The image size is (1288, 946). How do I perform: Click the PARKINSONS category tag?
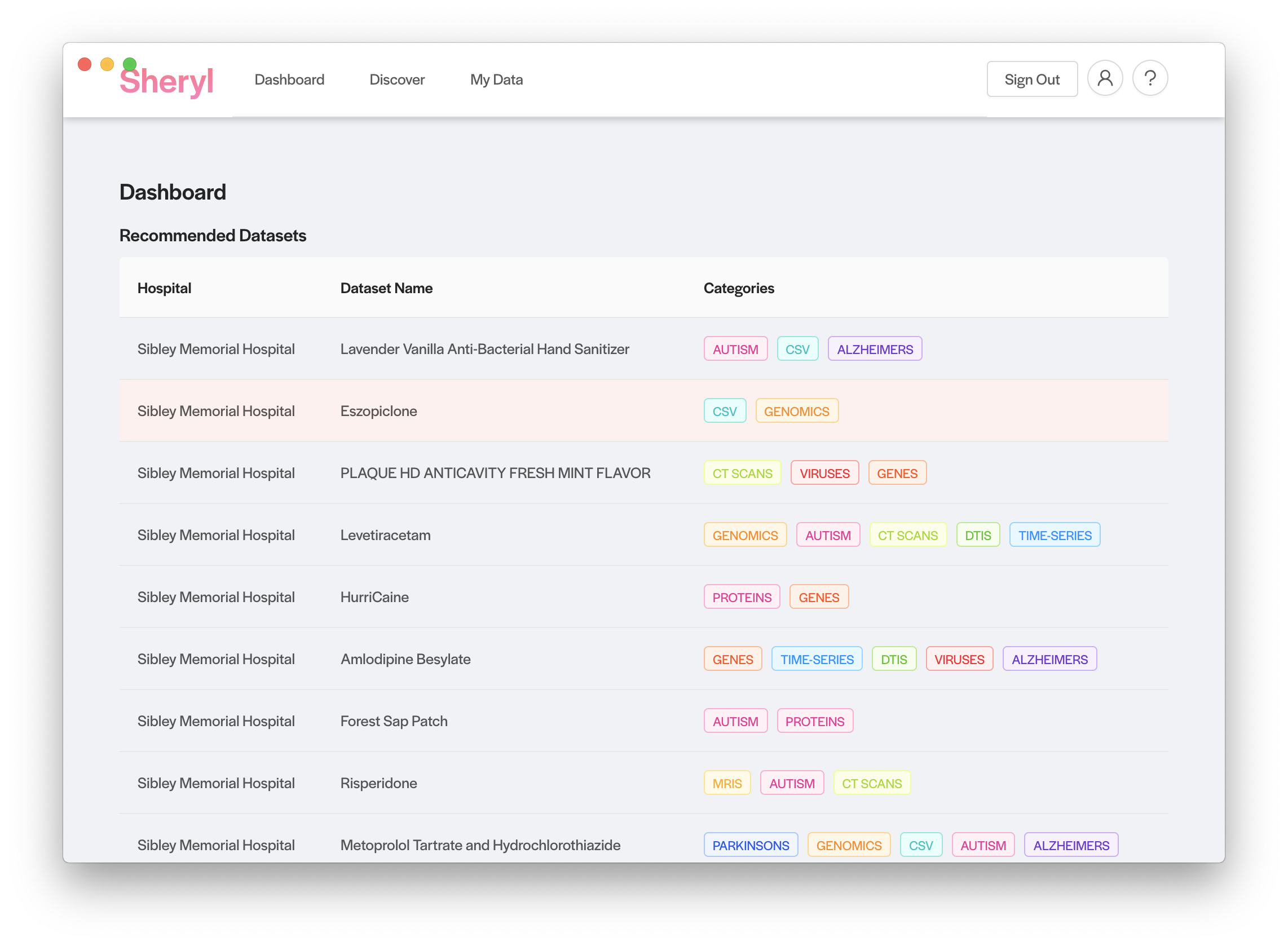(x=750, y=845)
